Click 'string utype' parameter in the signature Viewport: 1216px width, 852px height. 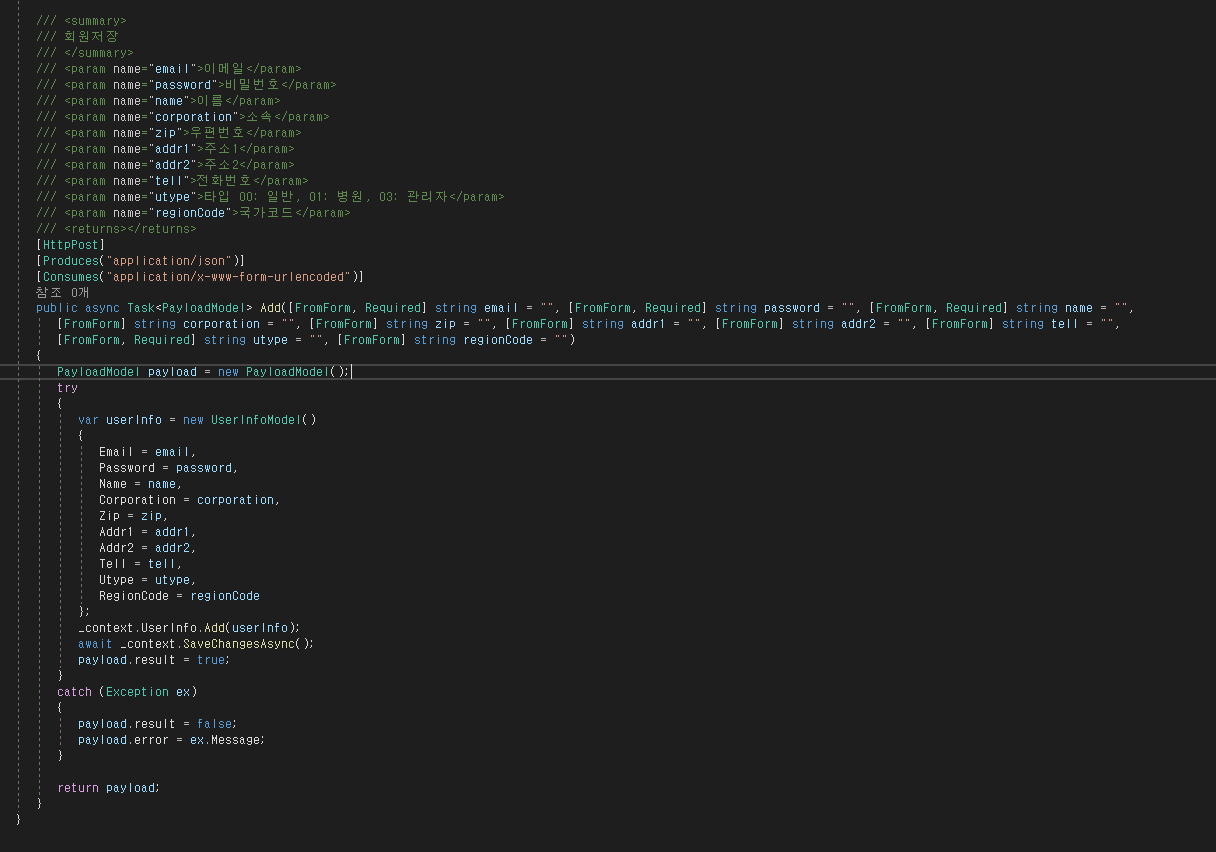tap(246, 340)
